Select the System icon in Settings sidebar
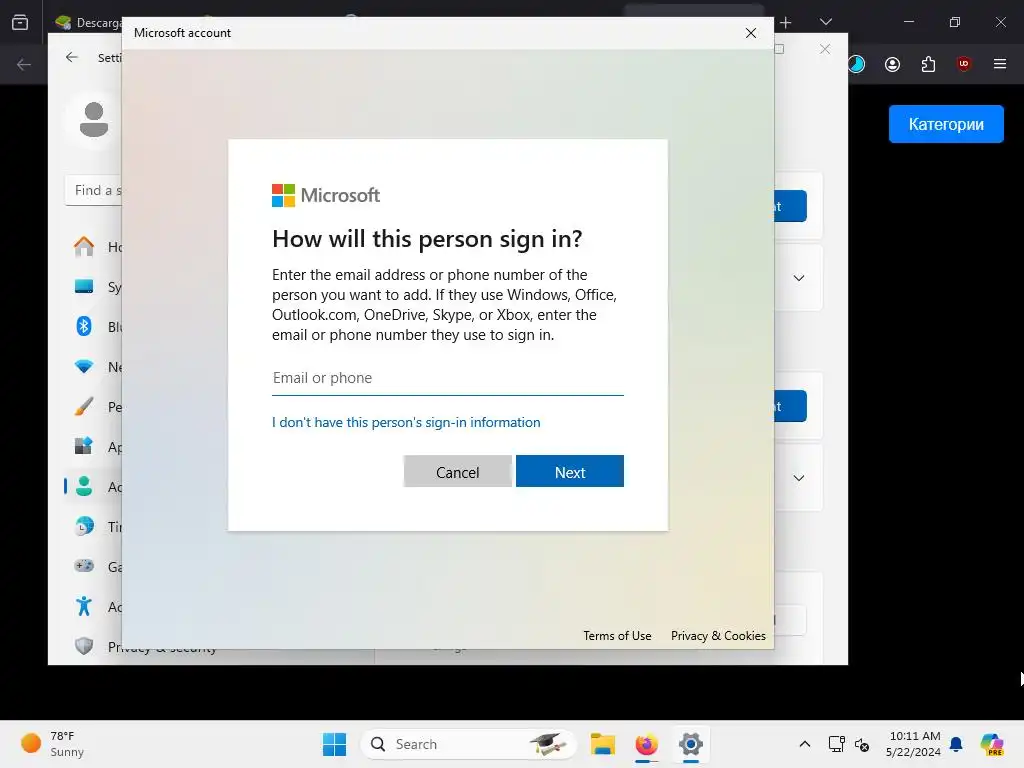This screenshot has width=1024, height=768. click(84, 286)
